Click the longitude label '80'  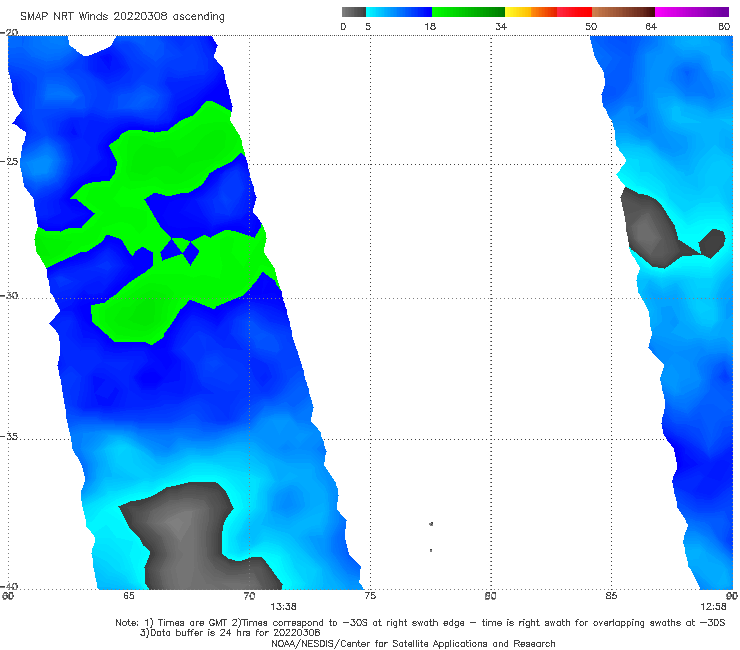click(491, 596)
